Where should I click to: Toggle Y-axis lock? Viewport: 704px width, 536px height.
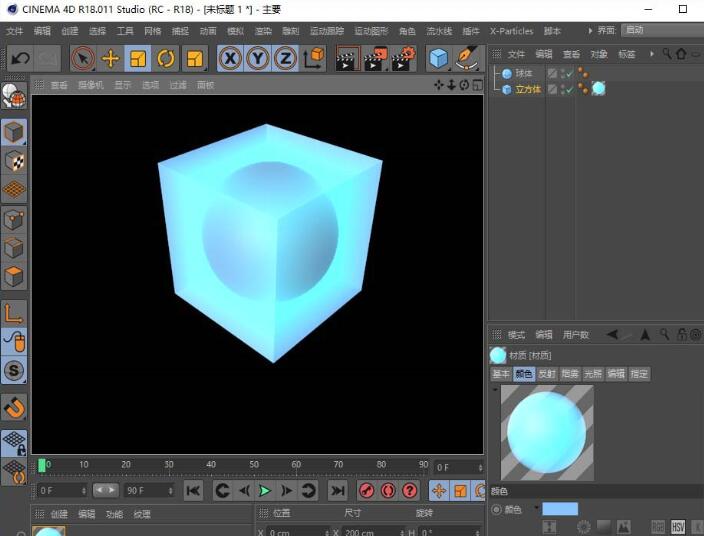click(x=258, y=59)
